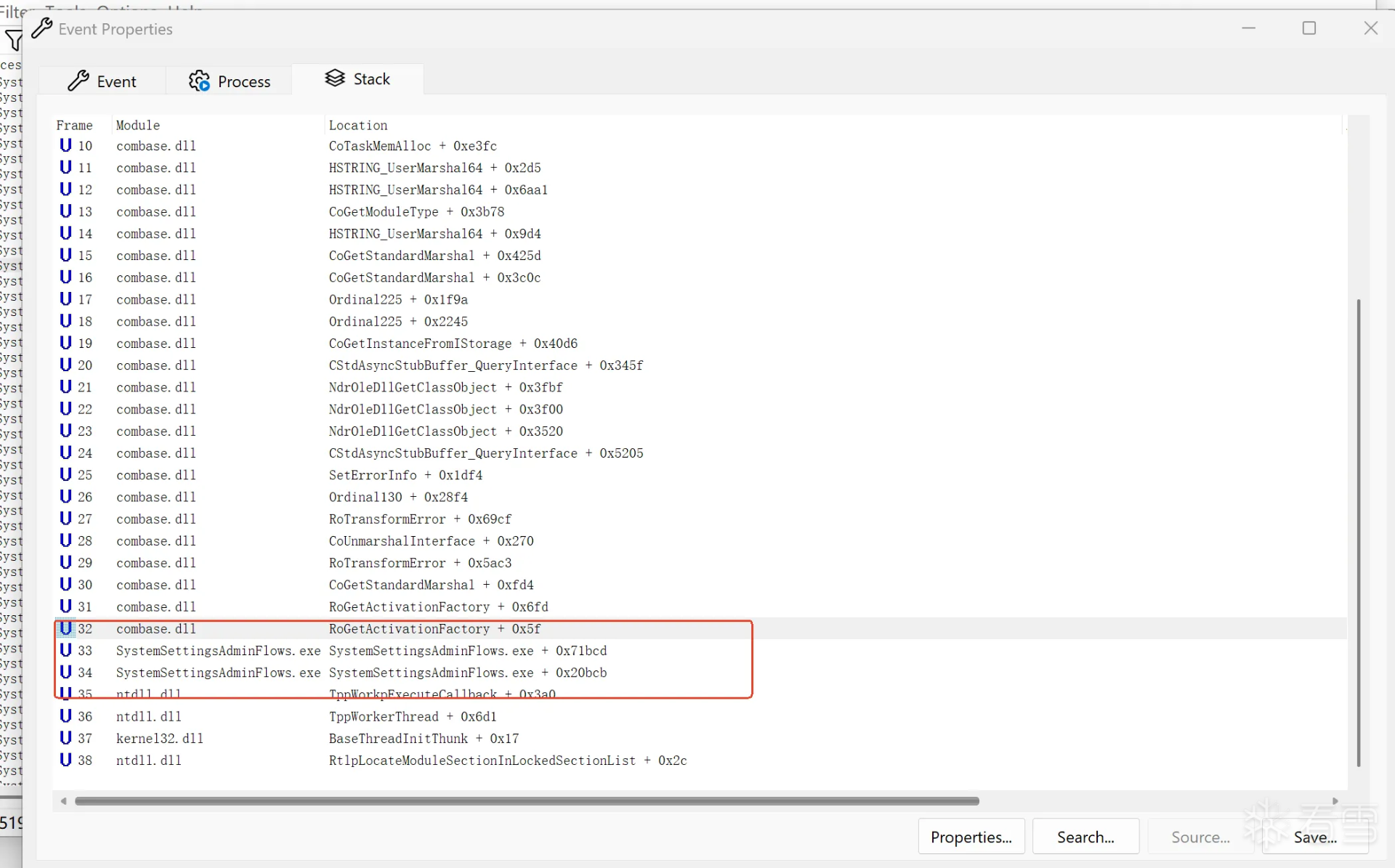Click the filter funnel icon behind dialog

pyautogui.click(x=13, y=41)
